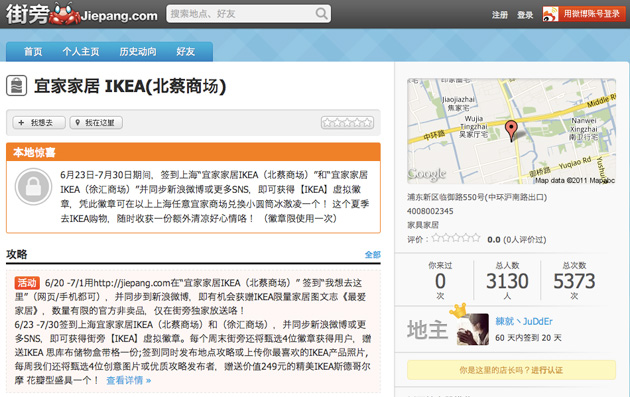Click the 地主 user avatar
The width and height of the screenshot is (630, 397).
pyautogui.click(x=473, y=329)
